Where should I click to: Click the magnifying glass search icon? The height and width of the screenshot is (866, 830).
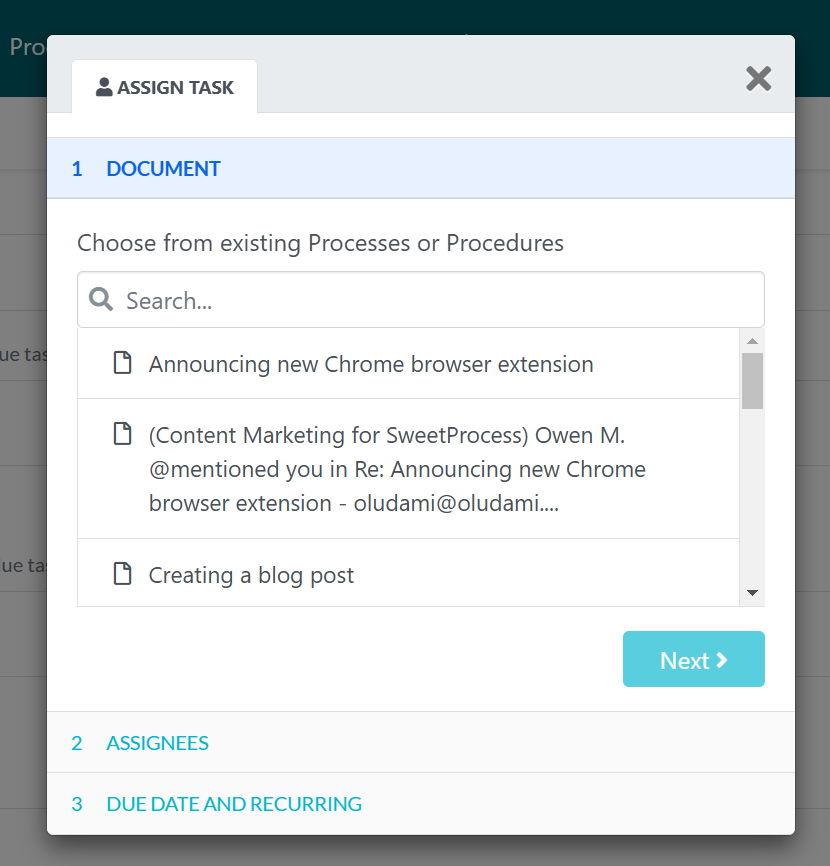tap(100, 298)
